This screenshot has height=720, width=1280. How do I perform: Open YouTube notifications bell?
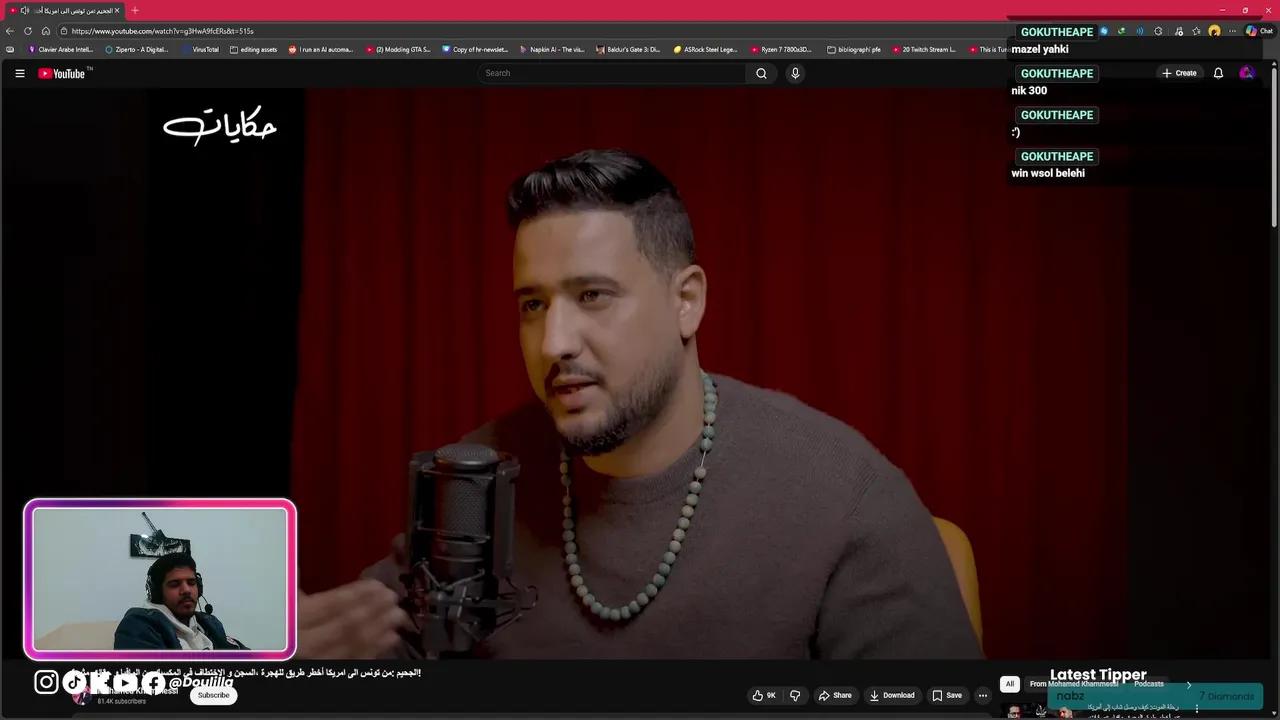(1218, 73)
